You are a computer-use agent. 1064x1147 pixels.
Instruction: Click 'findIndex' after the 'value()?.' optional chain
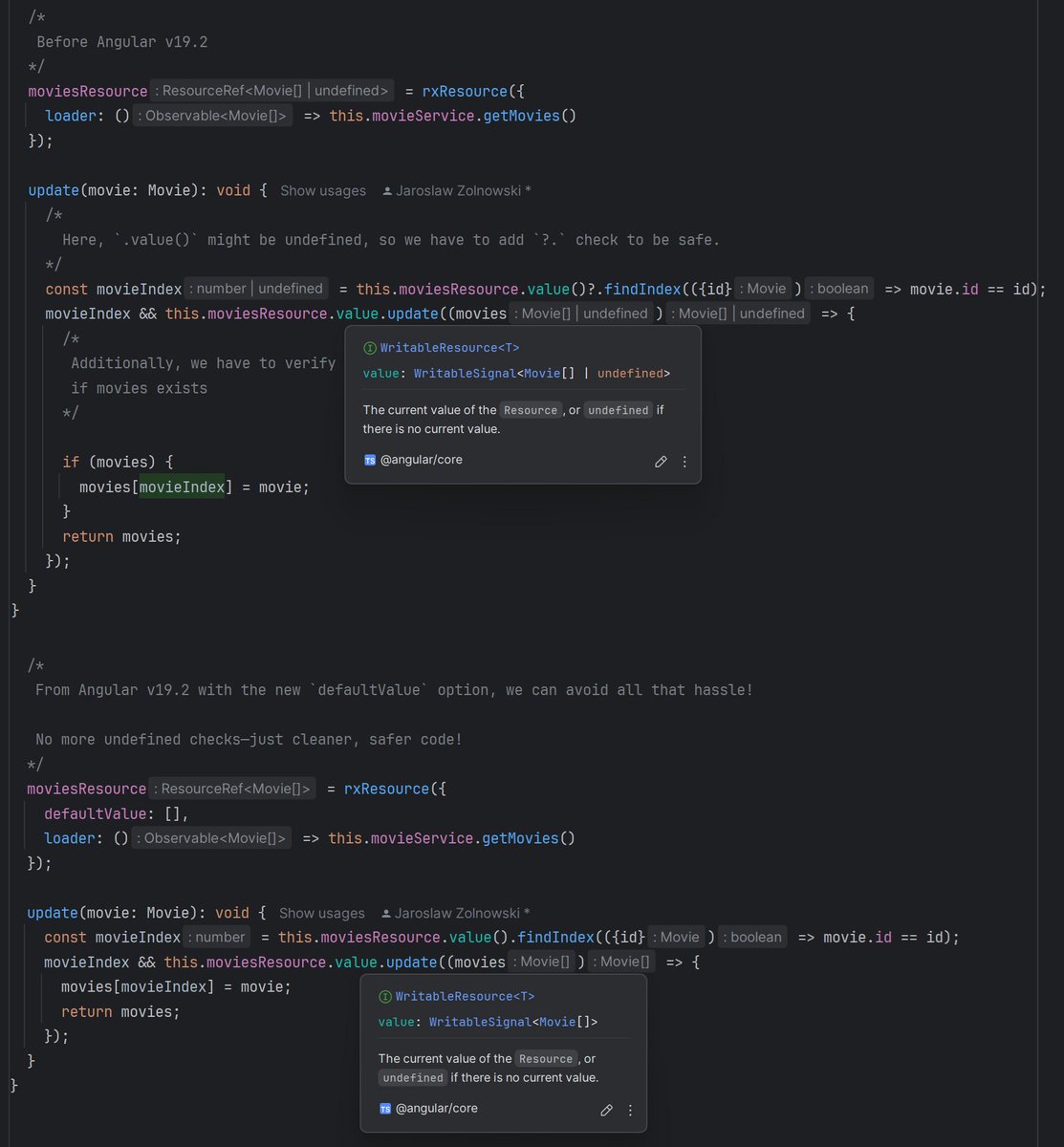point(642,289)
